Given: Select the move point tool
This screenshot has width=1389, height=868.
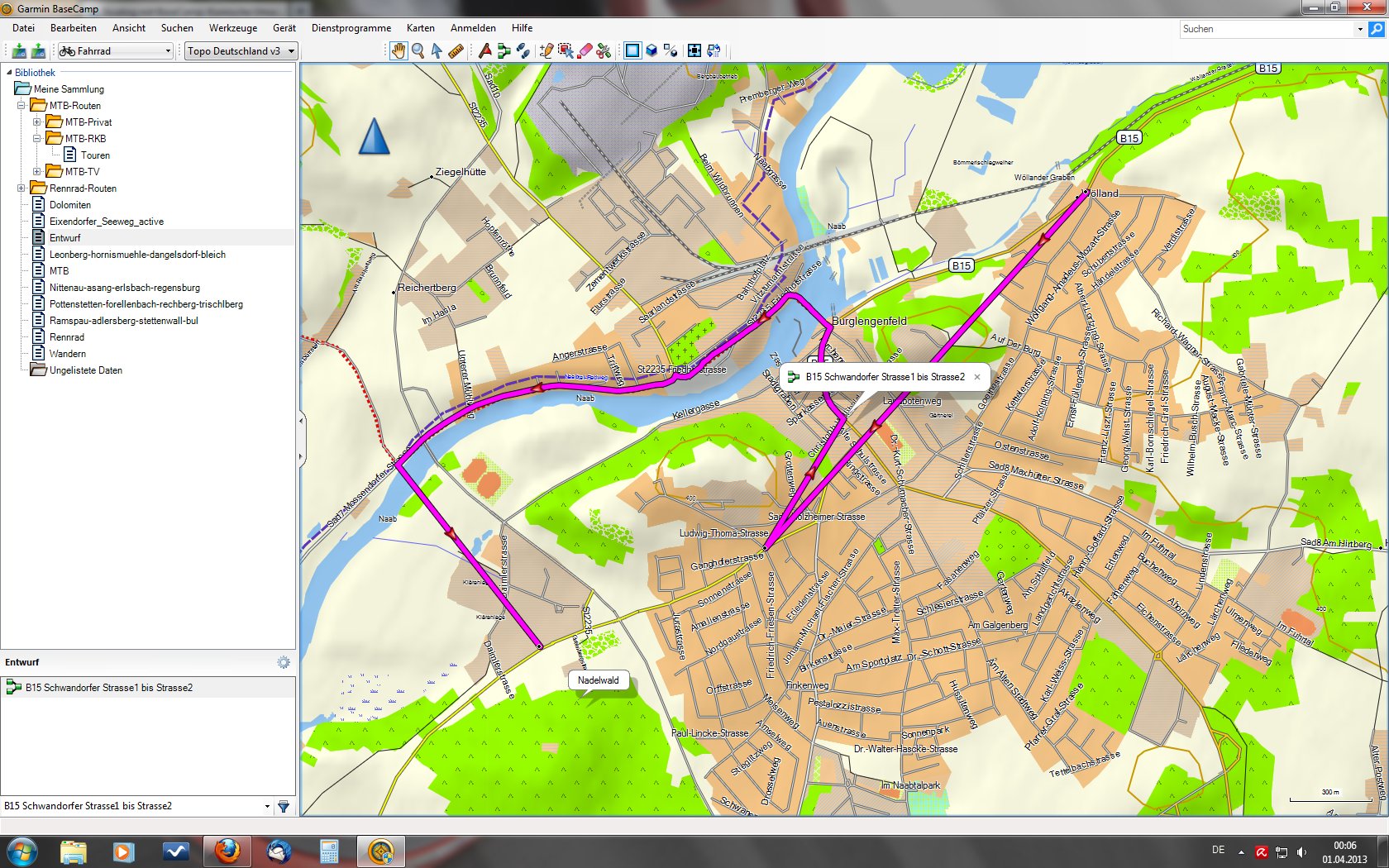Looking at the screenshot, I should 566,51.
